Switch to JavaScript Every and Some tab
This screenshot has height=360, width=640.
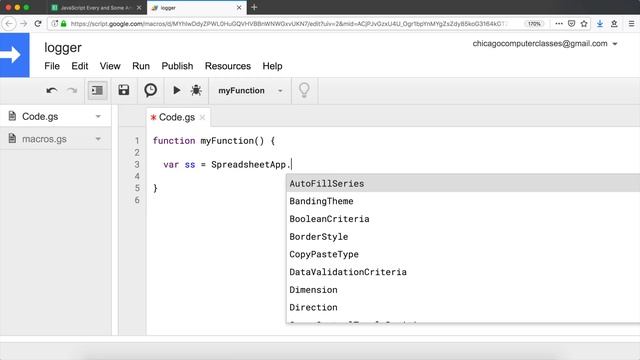pyautogui.click(x=96, y=7)
